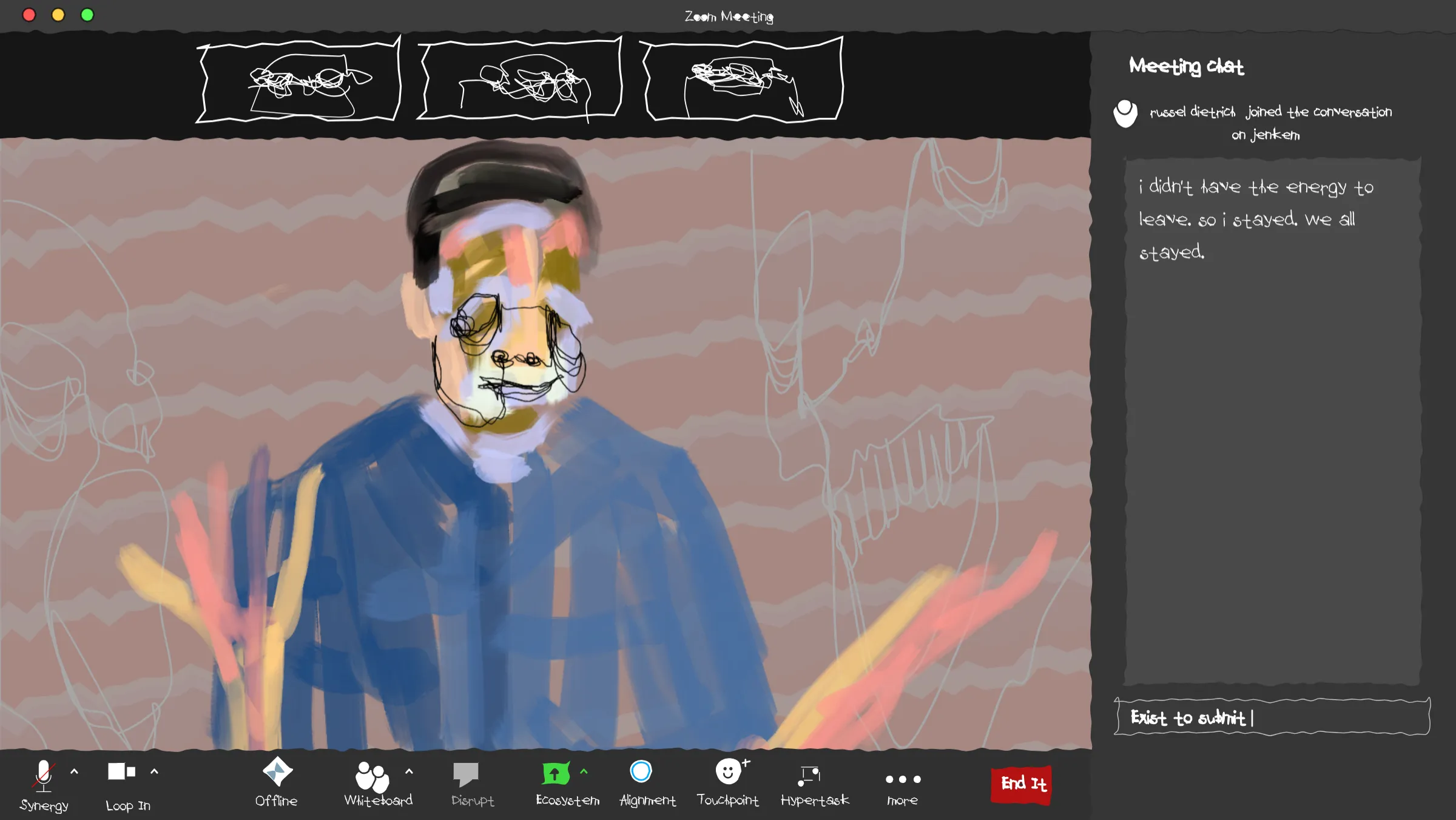1456x820 pixels.
Task: Mute the Synergy microphone
Action: (44, 777)
